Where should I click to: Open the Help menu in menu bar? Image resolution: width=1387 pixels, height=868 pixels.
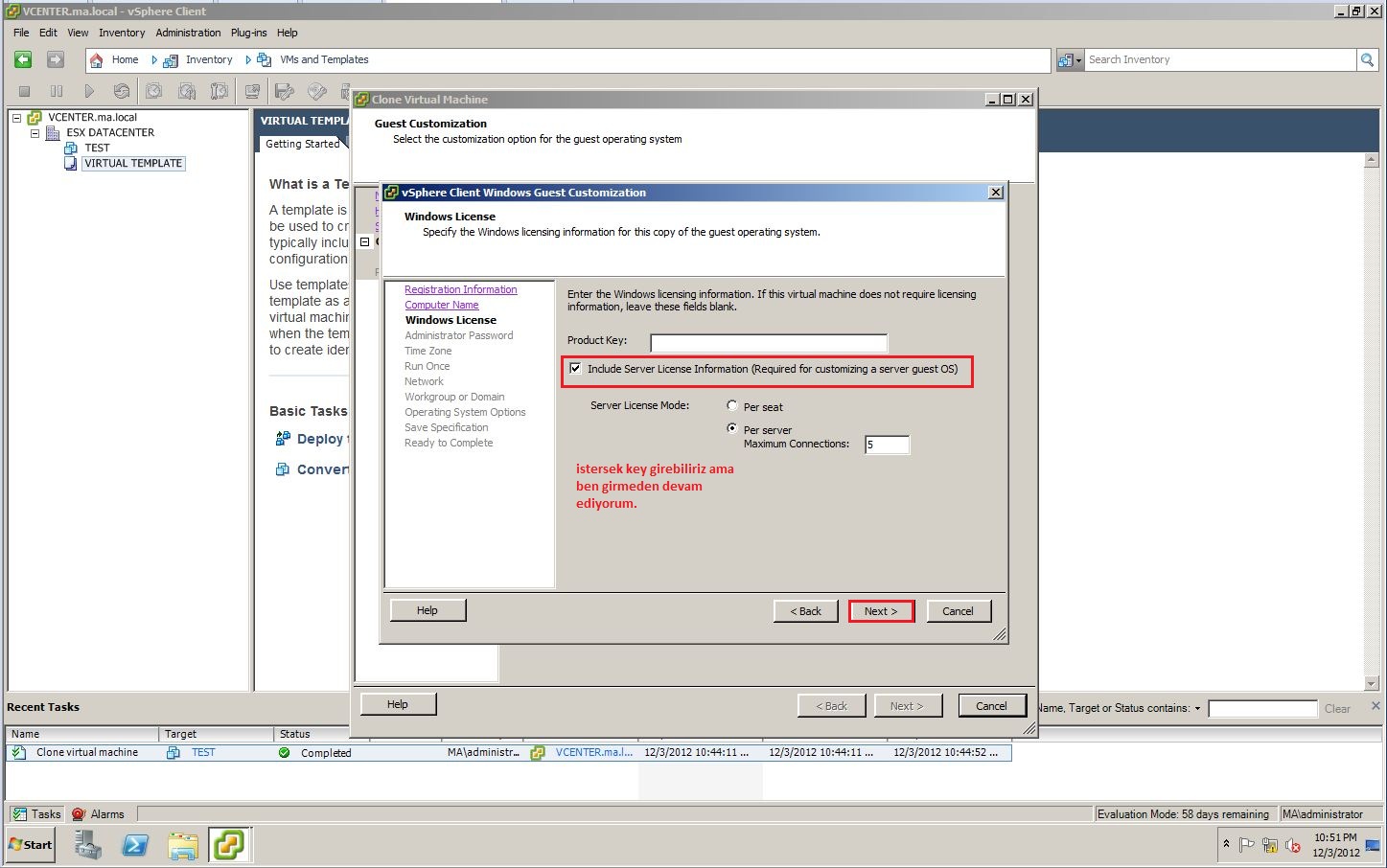coord(287,33)
